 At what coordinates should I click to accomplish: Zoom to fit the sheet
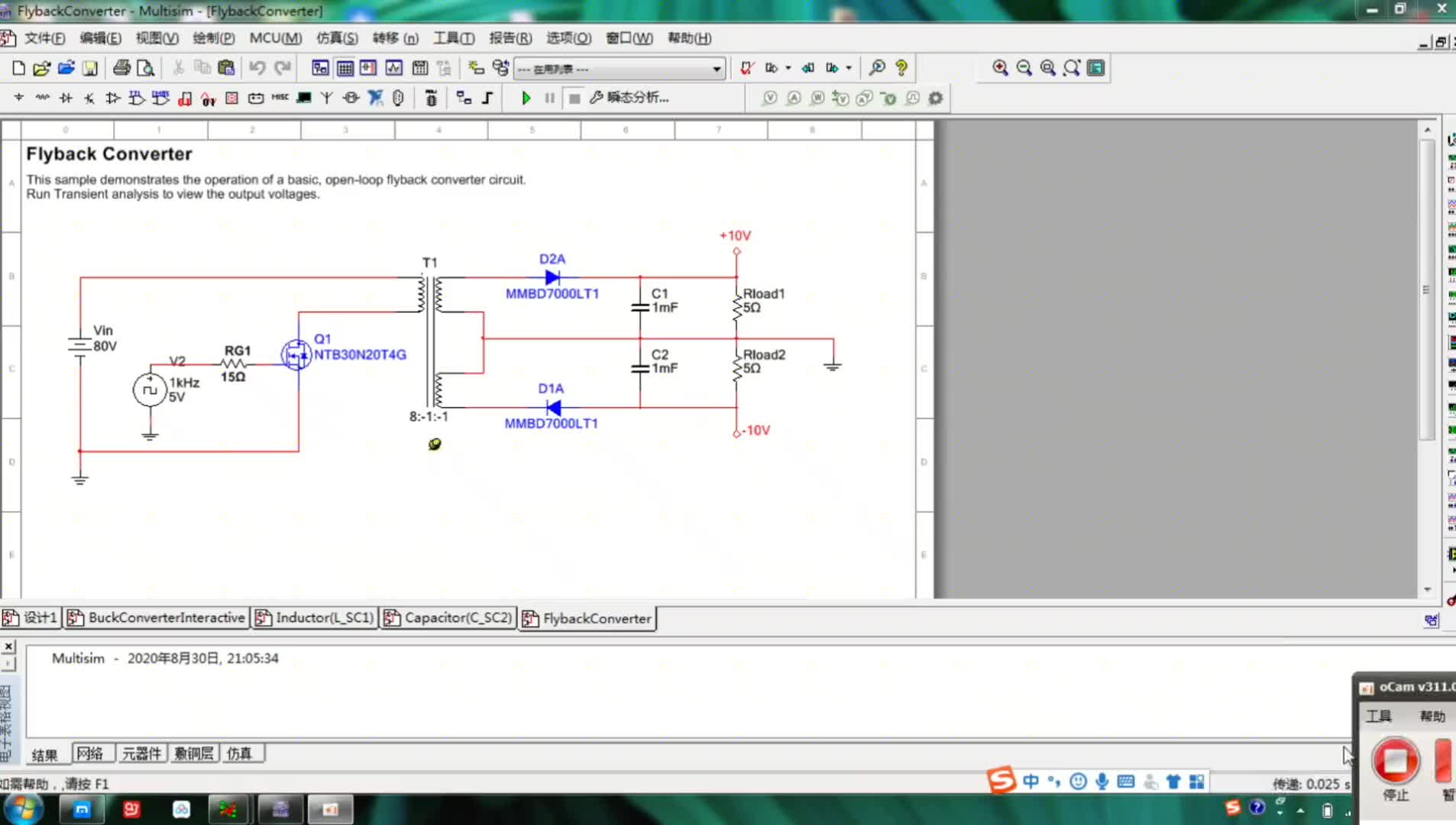(1072, 68)
